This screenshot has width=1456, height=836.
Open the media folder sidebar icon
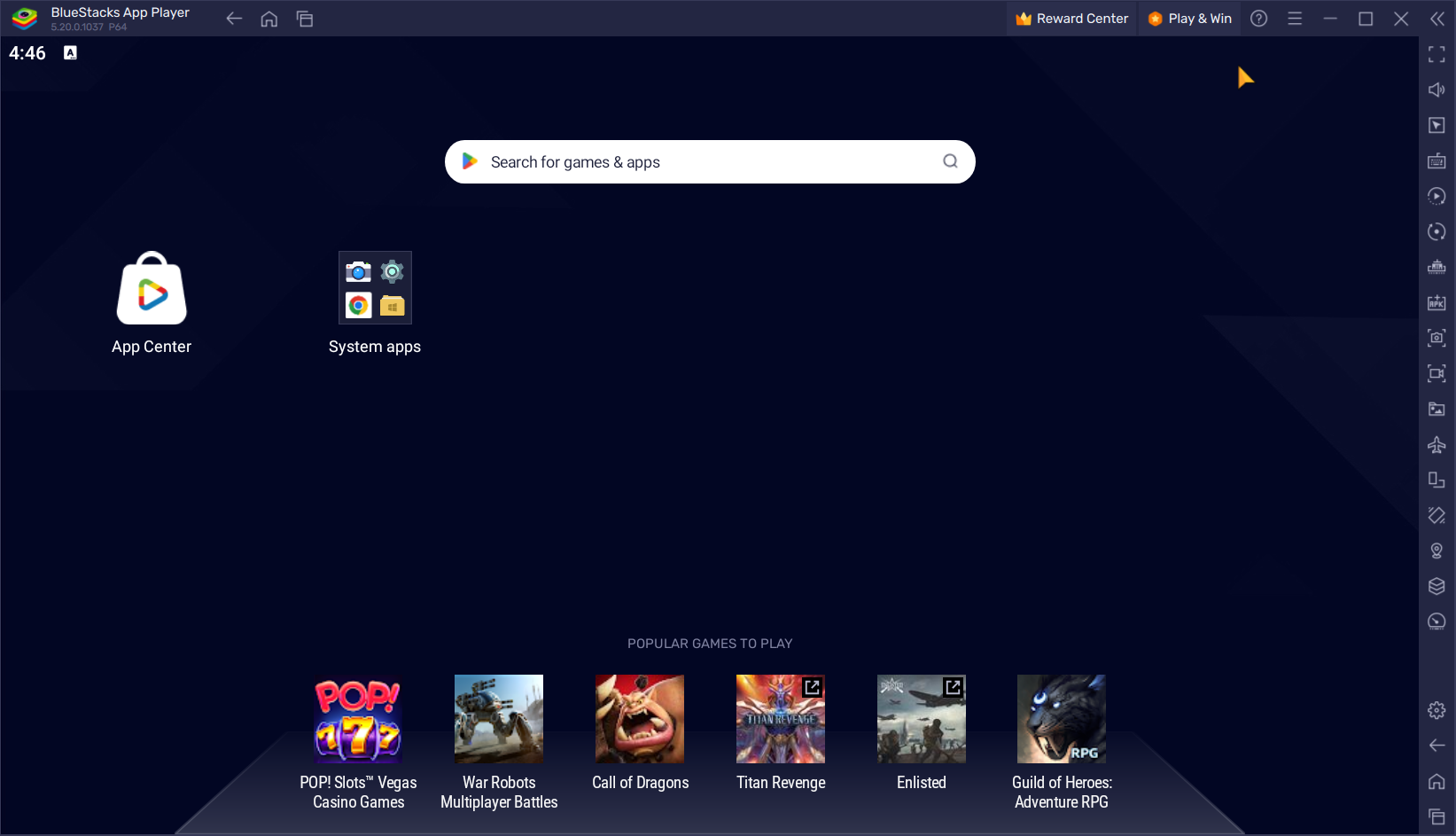pos(1437,409)
